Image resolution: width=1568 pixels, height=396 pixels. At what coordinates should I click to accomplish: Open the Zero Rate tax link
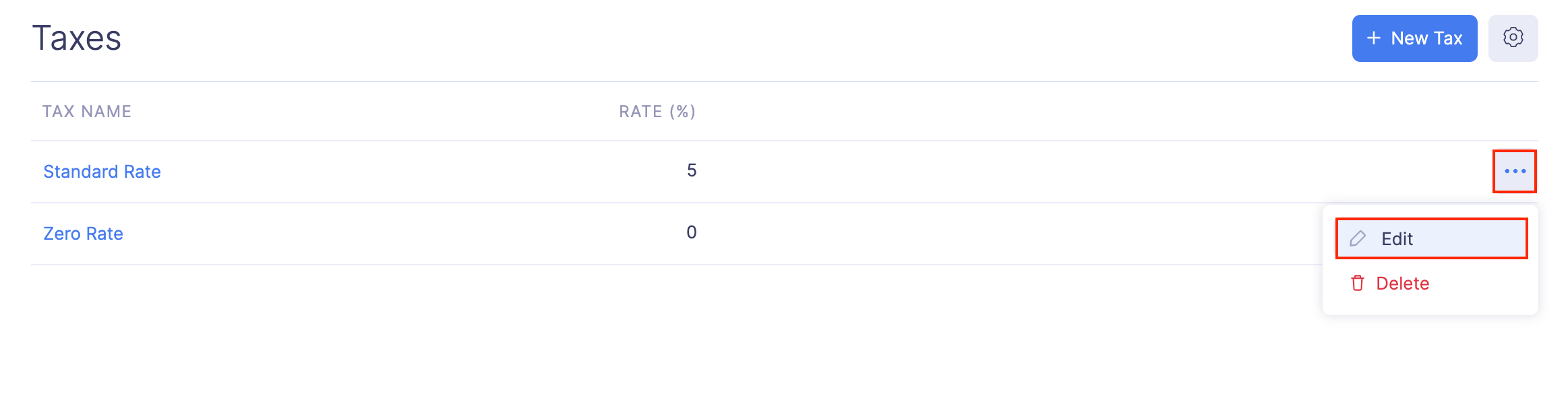tap(83, 234)
